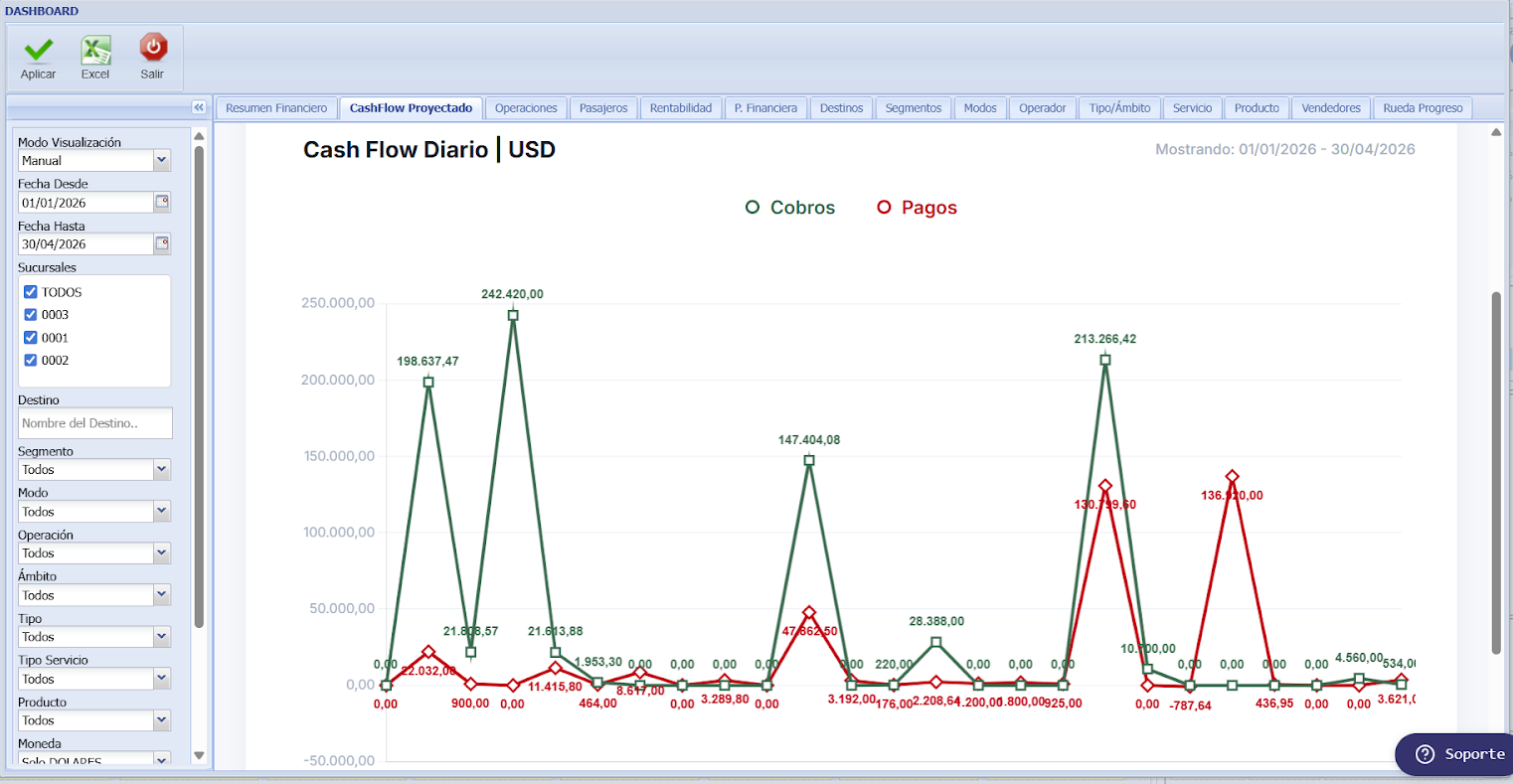Uncheck the TODOS sucursales checkbox

pos(31,292)
